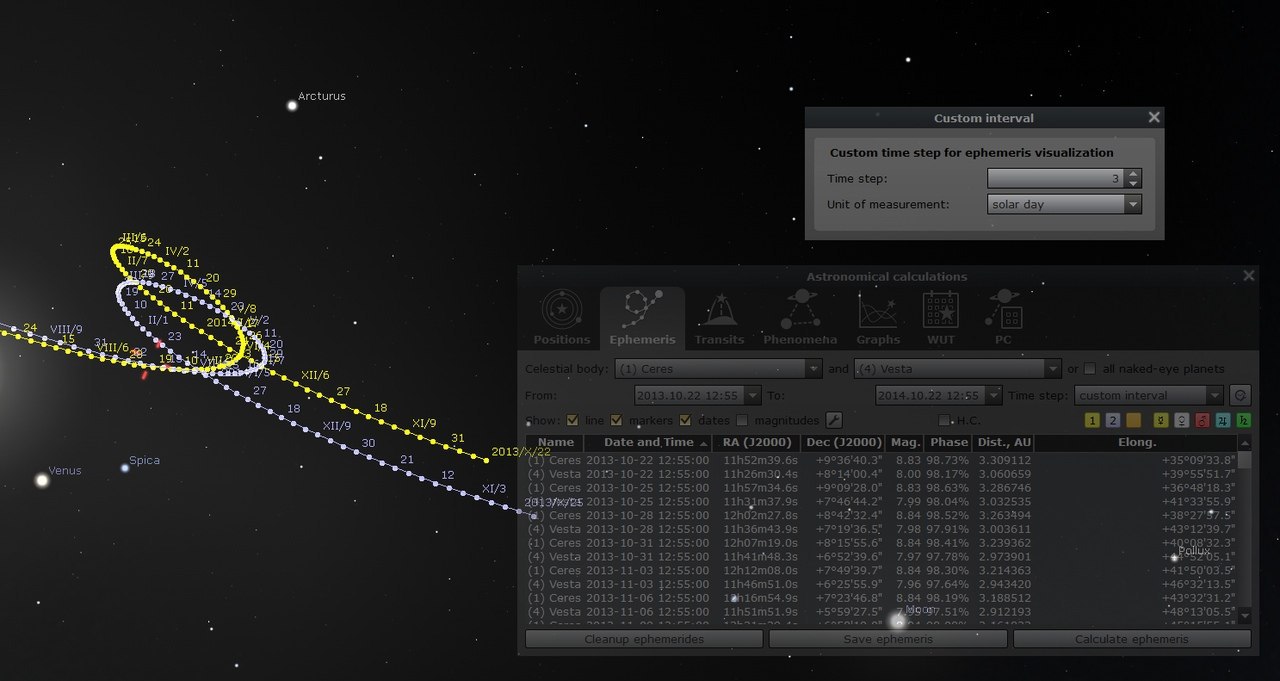Check all naked-eye planets option
Viewport: 1280px width, 681px height.
1090,368
